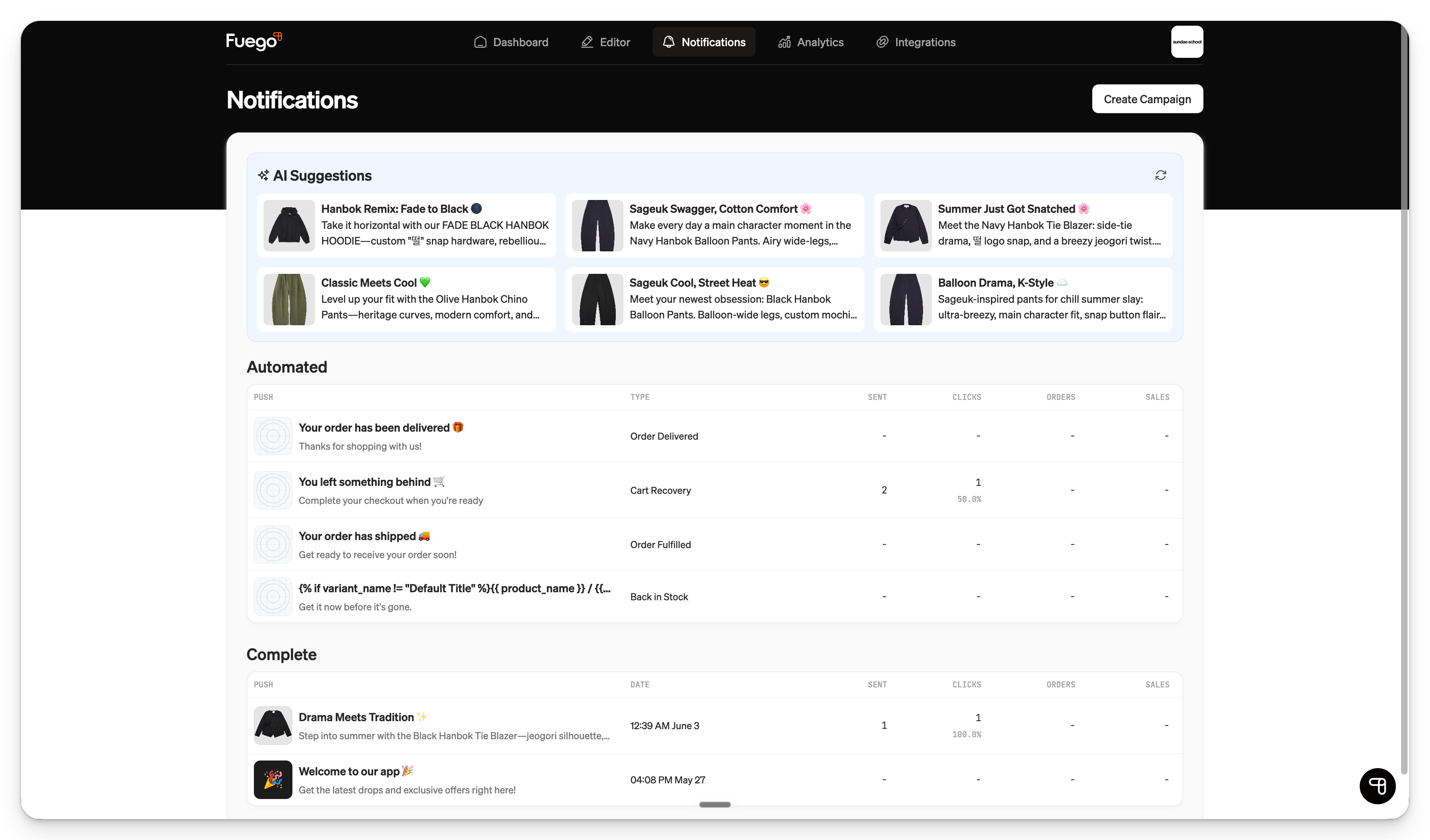Click the AI Suggestions sparkle icon
Image resolution: width=1430 pixels, height=840 pixels.
263,175
